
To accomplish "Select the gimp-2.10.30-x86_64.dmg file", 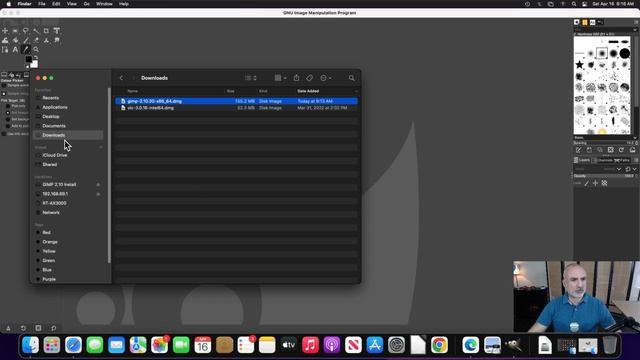I will coord(236,101).
